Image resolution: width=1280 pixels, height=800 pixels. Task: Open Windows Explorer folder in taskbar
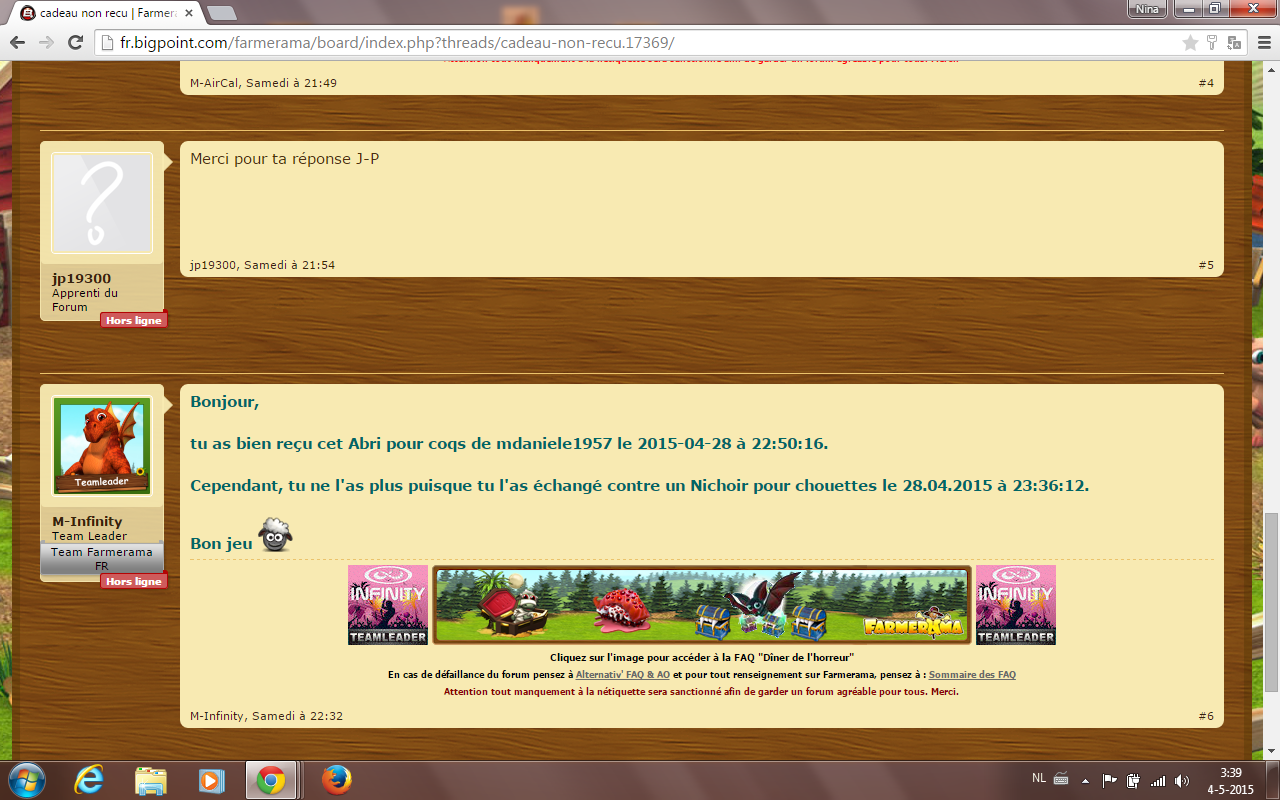click(x=150, y=780)
